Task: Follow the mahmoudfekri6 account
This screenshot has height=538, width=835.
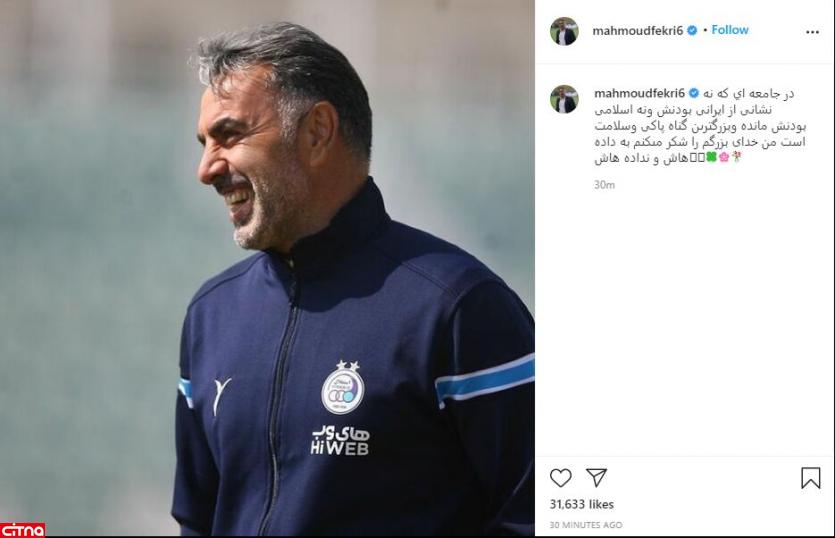Action: coord(730,30)
